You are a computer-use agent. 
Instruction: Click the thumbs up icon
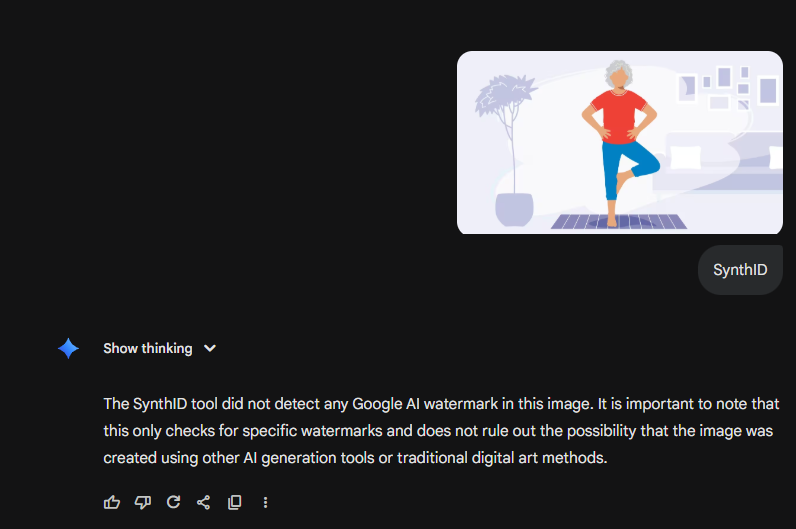(112, 502)
